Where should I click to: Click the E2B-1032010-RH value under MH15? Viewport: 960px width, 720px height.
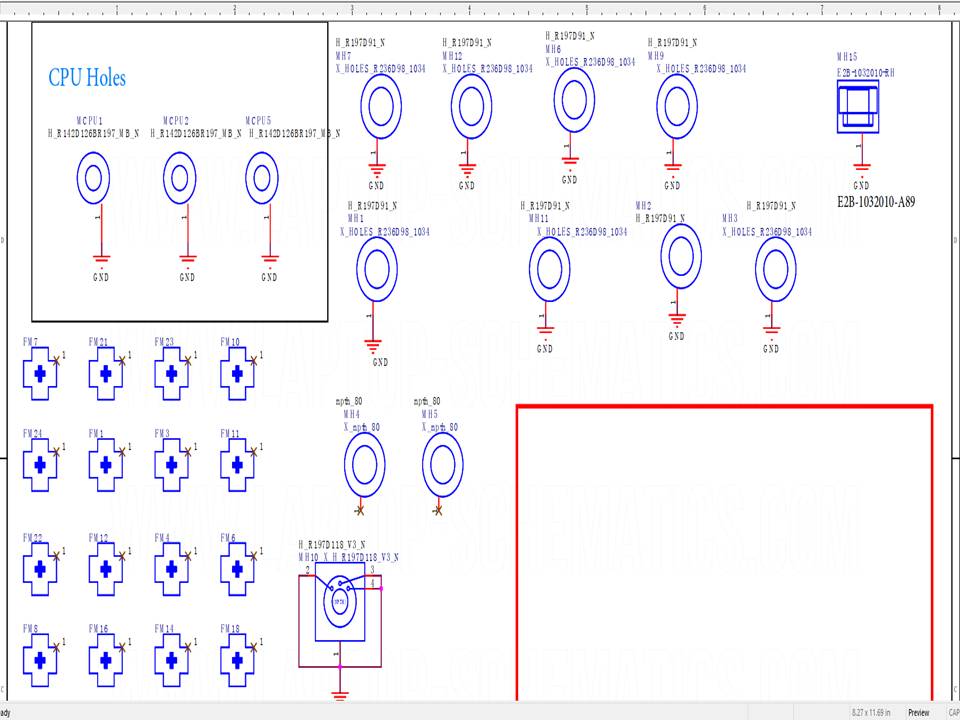[x=866, y=73]
